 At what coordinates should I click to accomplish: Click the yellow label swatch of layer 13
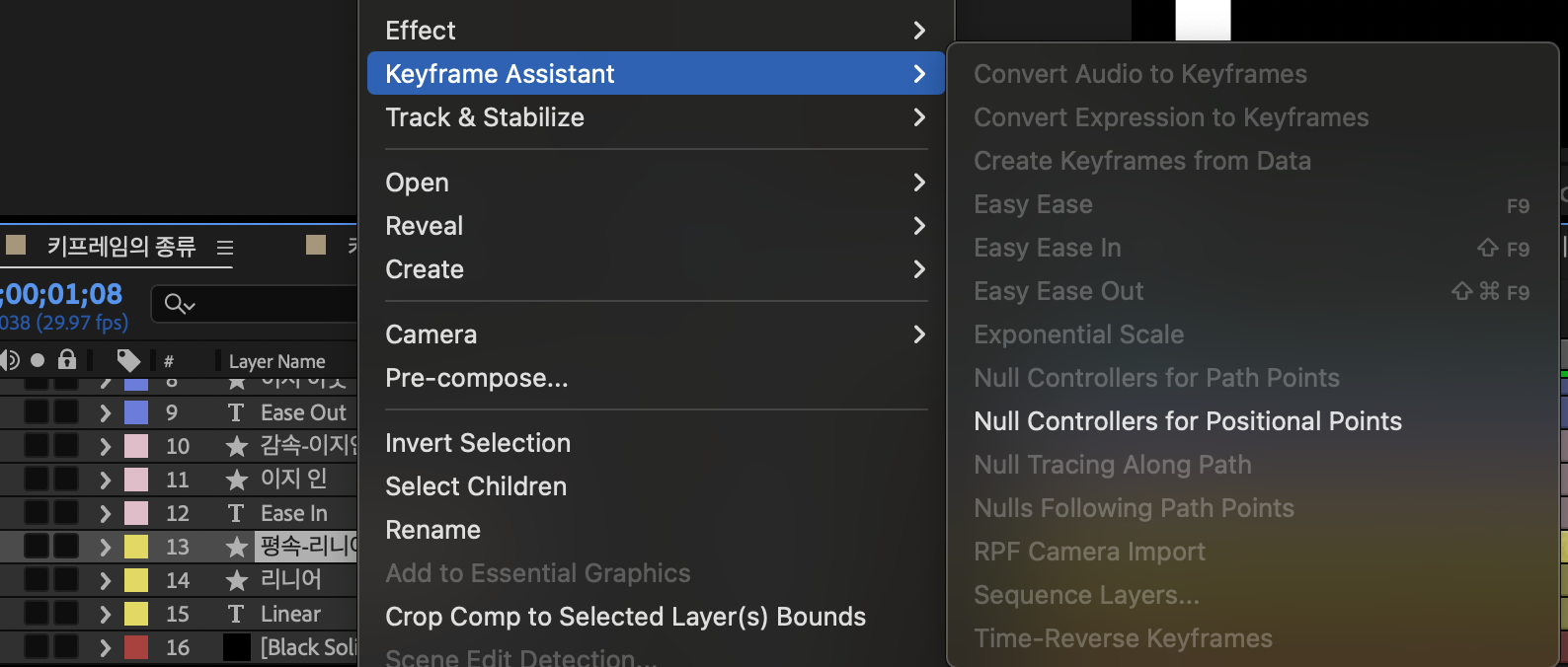point(136,547)
